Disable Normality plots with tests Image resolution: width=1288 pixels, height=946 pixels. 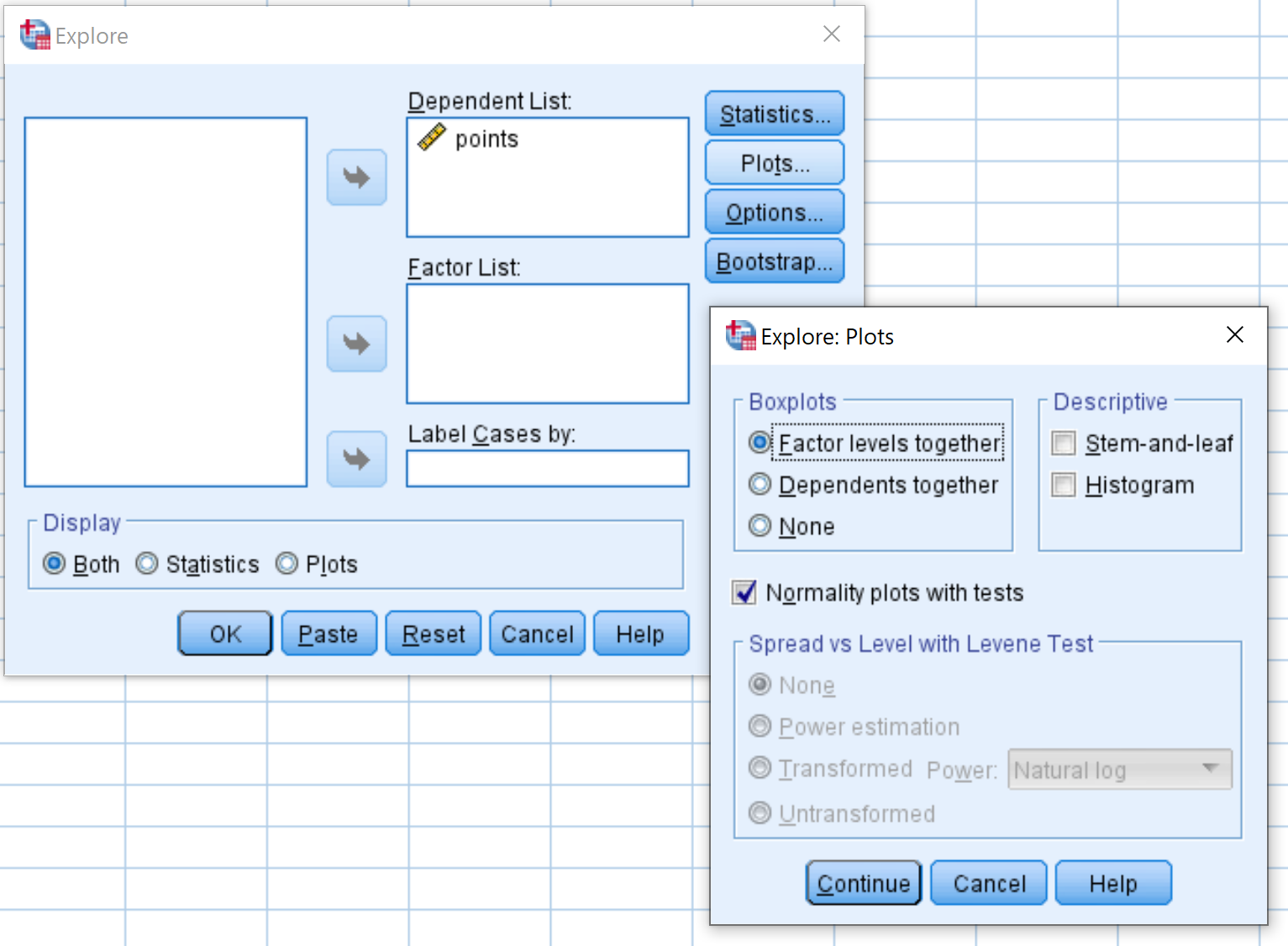(x=744, y=592)
